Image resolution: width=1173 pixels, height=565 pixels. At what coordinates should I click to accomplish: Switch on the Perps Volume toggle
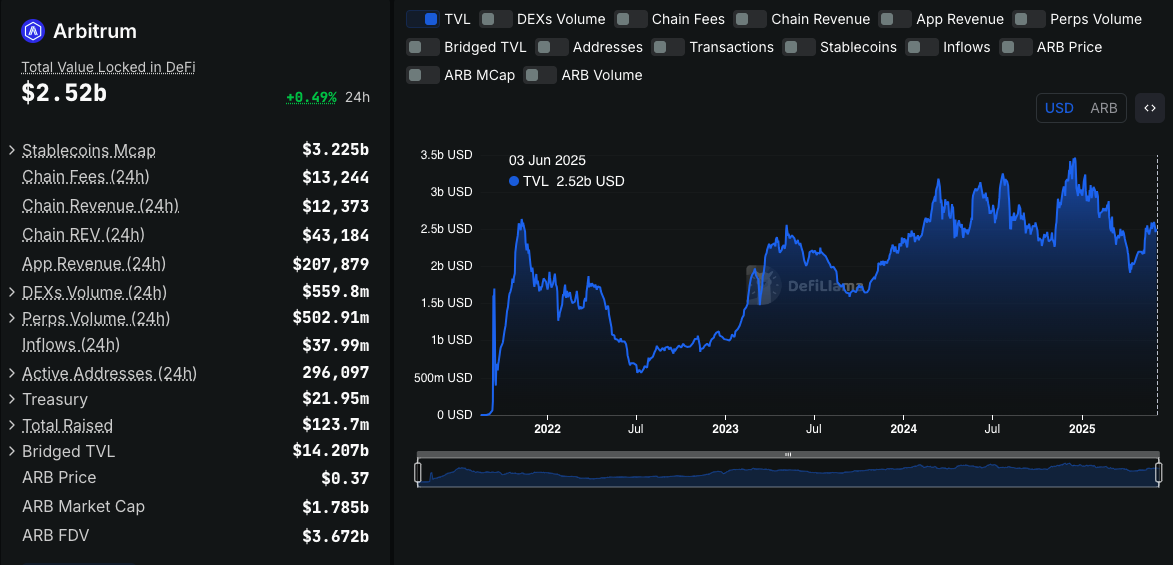click(x=1029, y=19)
